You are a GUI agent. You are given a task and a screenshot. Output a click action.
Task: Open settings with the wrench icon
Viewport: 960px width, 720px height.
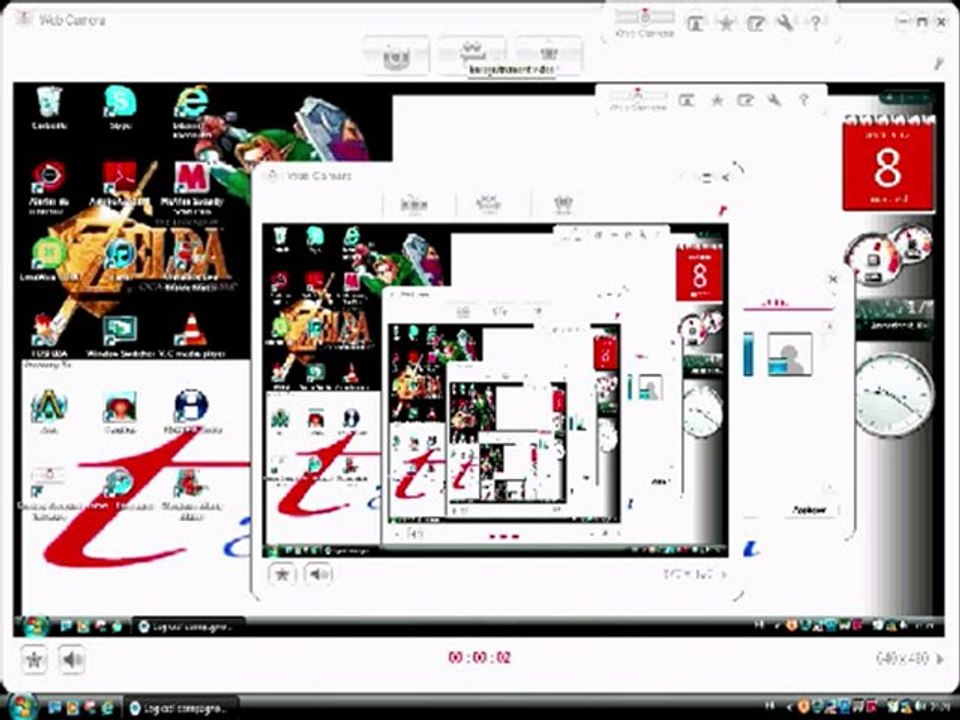(786, 23)
